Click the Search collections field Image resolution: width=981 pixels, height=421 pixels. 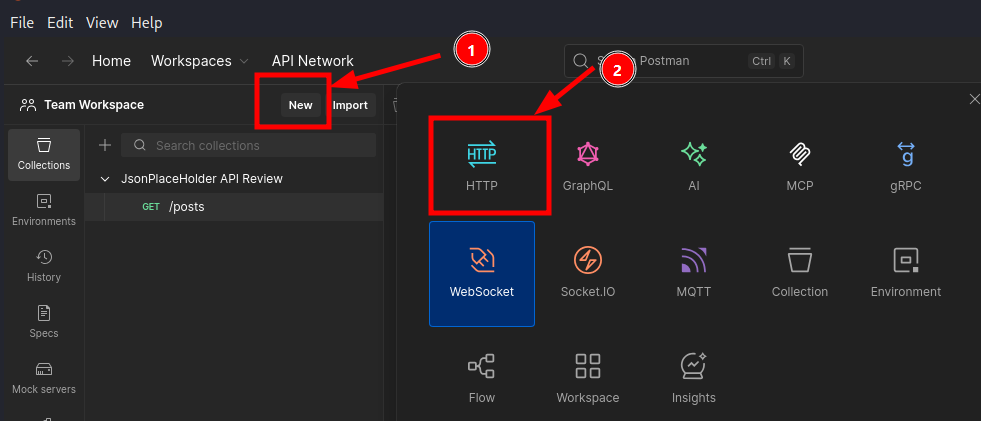248,145
